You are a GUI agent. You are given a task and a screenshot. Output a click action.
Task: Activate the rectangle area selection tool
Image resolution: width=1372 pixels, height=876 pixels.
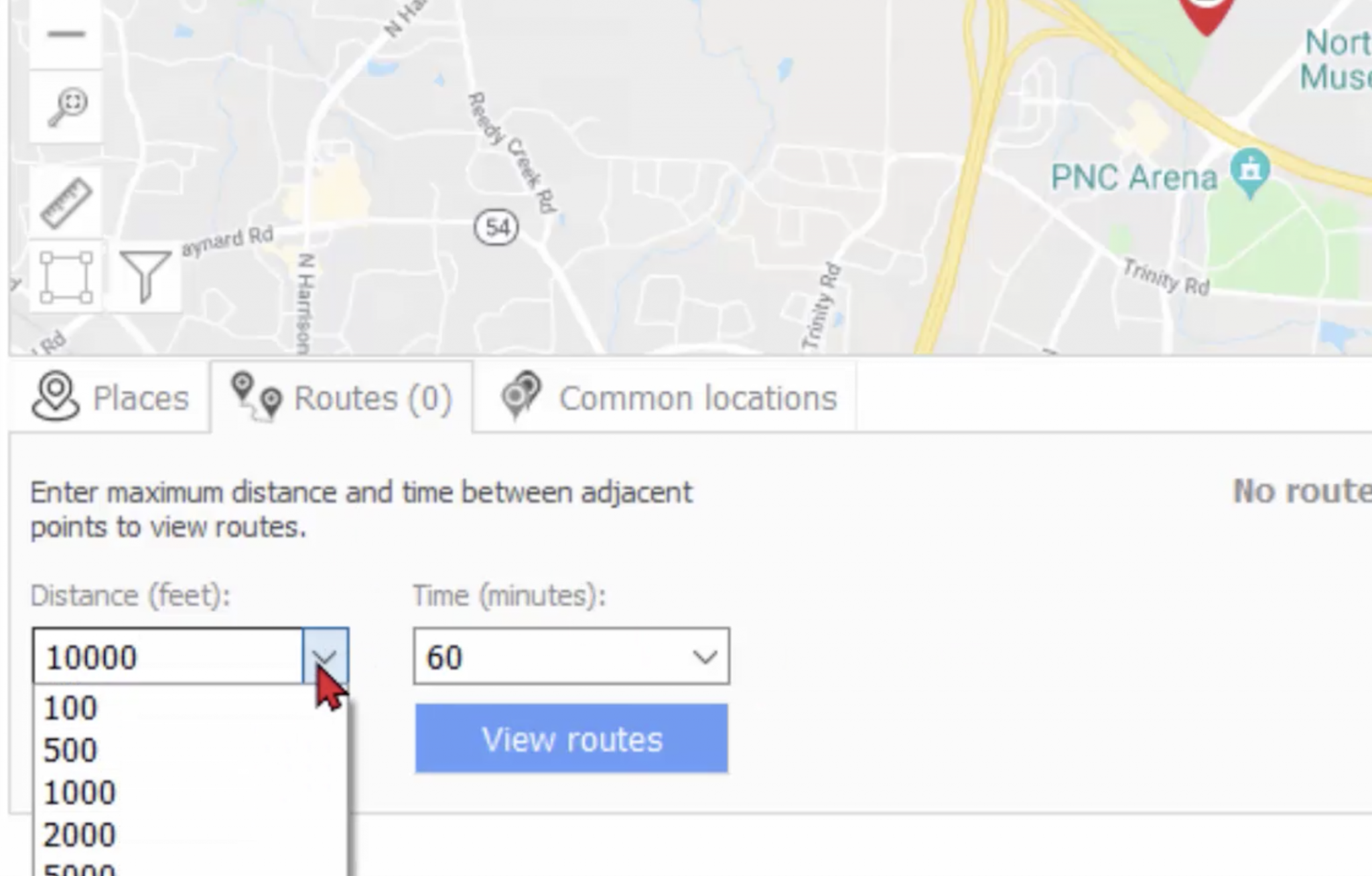coord(65,277)
